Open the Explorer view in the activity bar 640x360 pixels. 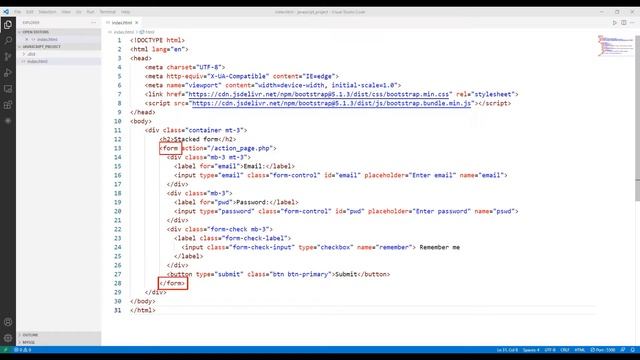(x=8, y=25)
